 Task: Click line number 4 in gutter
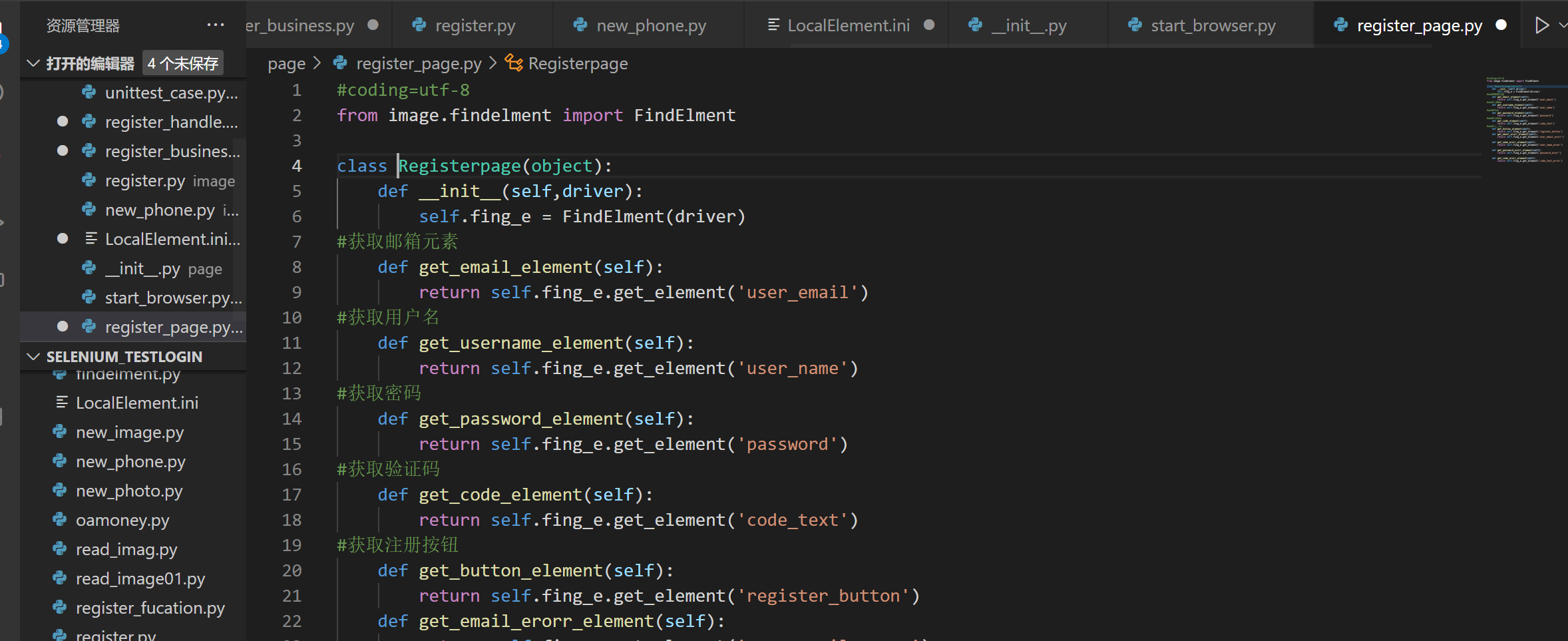click(297, 166)
